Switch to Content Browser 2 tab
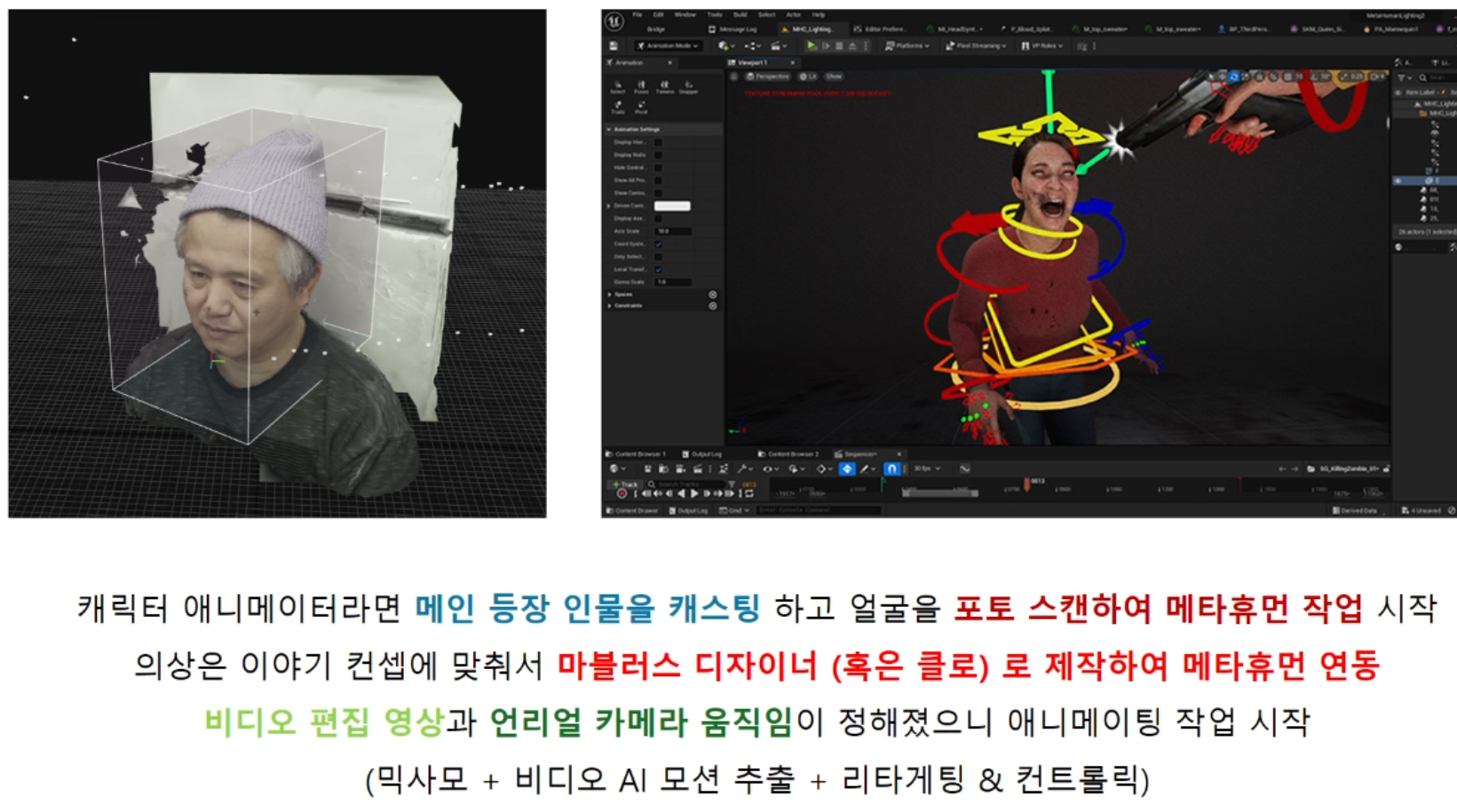Viewport: 1457px width, 812px height. [x=788, y=453]
